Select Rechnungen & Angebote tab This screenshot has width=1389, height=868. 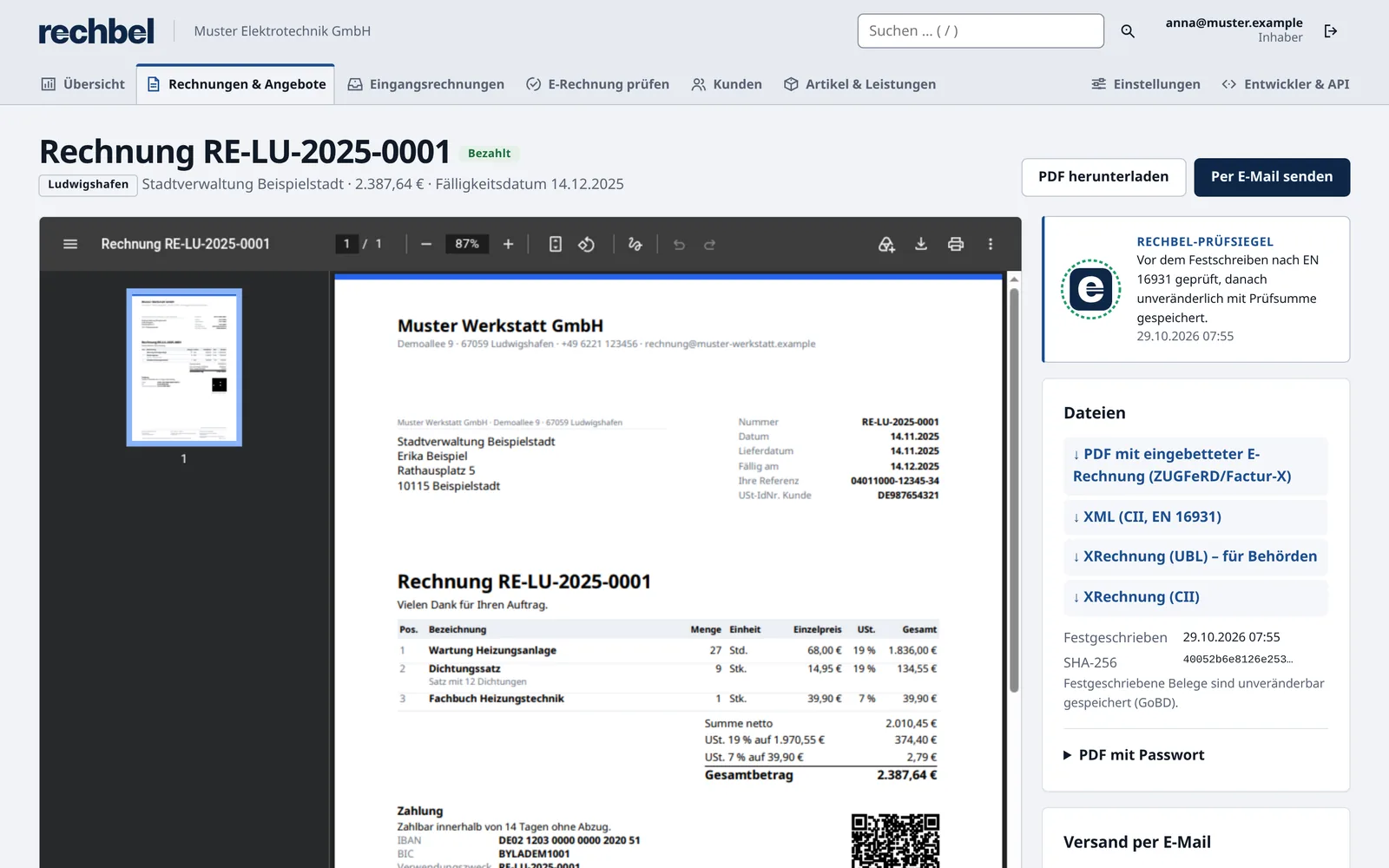coord(236,84)
